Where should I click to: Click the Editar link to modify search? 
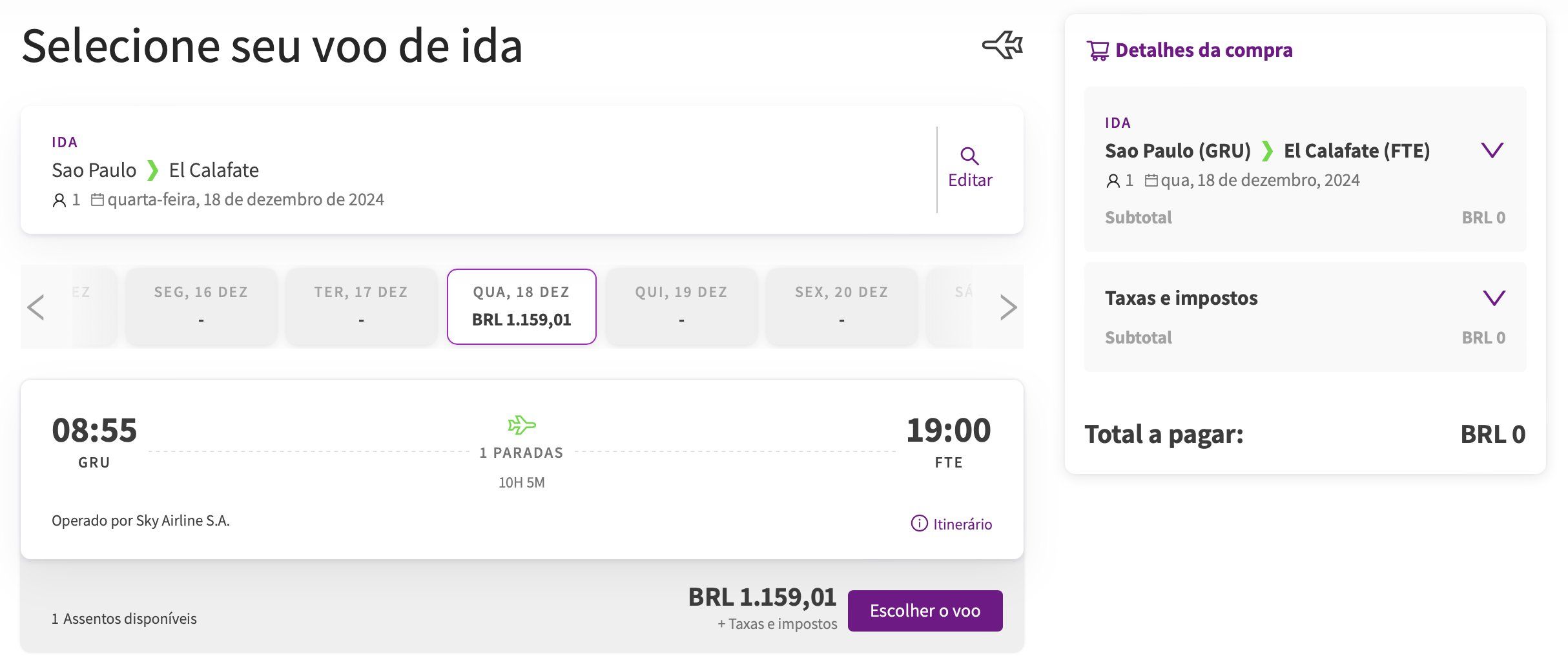pos(970,180)
